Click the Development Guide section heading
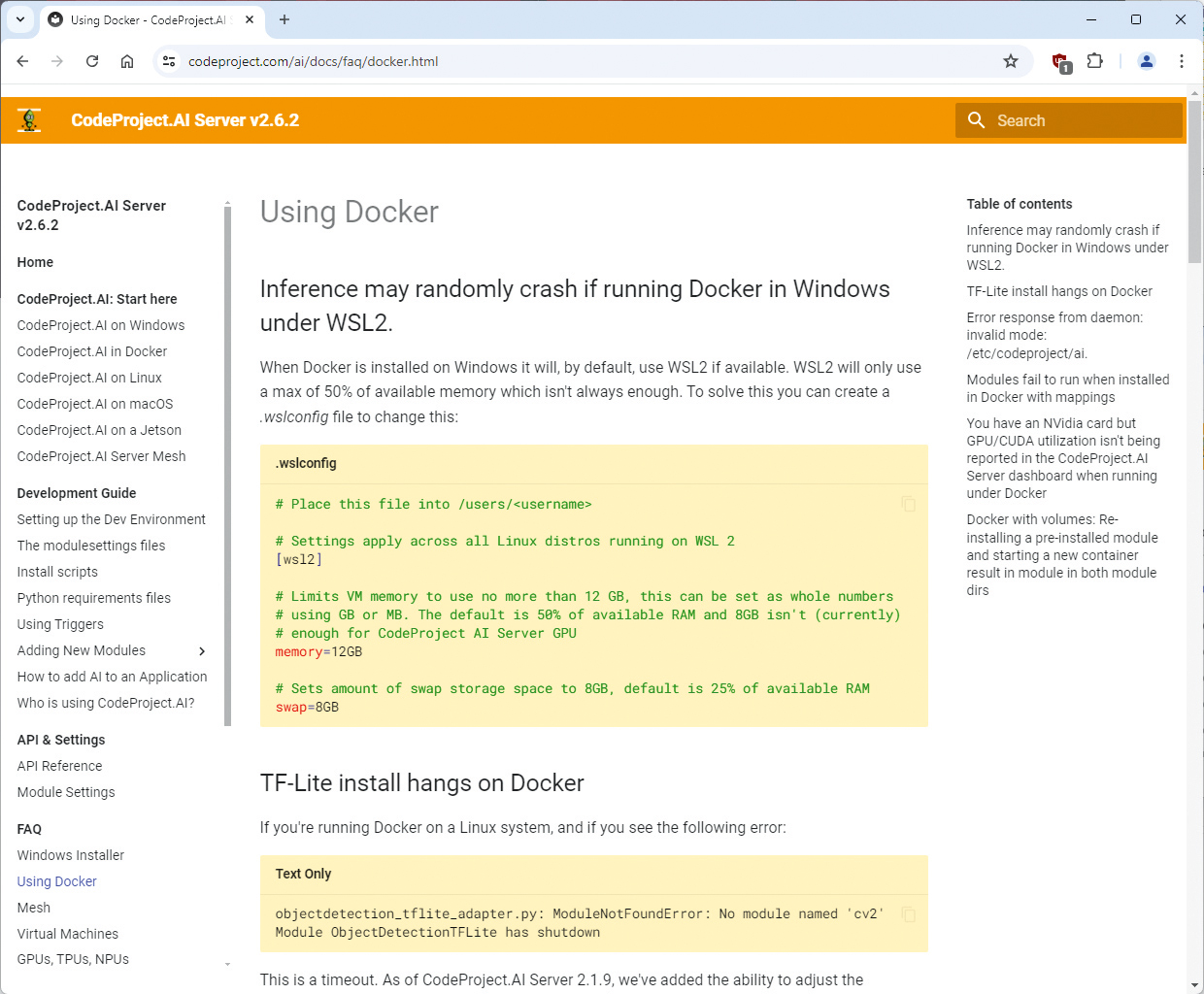This screenshot has height=994, width=1204. [x=77, y=493]
